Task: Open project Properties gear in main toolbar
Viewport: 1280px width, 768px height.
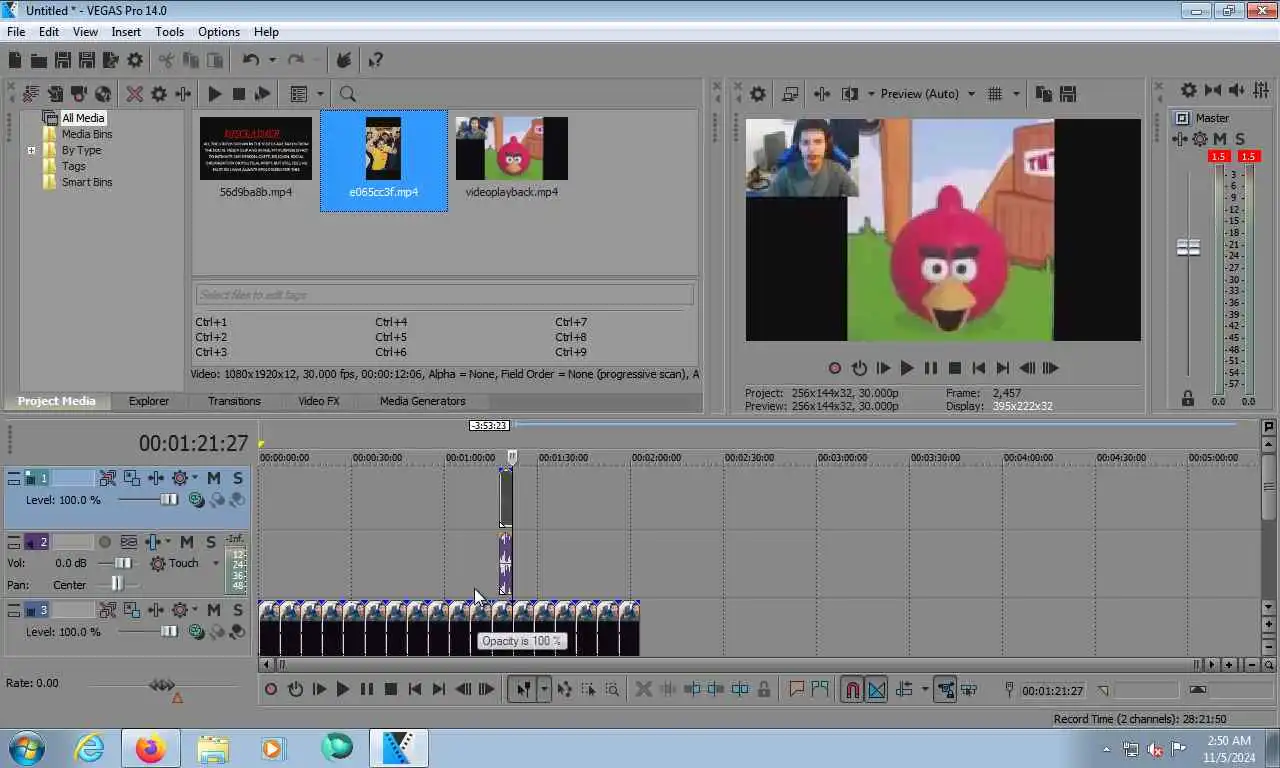Action: pos(135,60)
